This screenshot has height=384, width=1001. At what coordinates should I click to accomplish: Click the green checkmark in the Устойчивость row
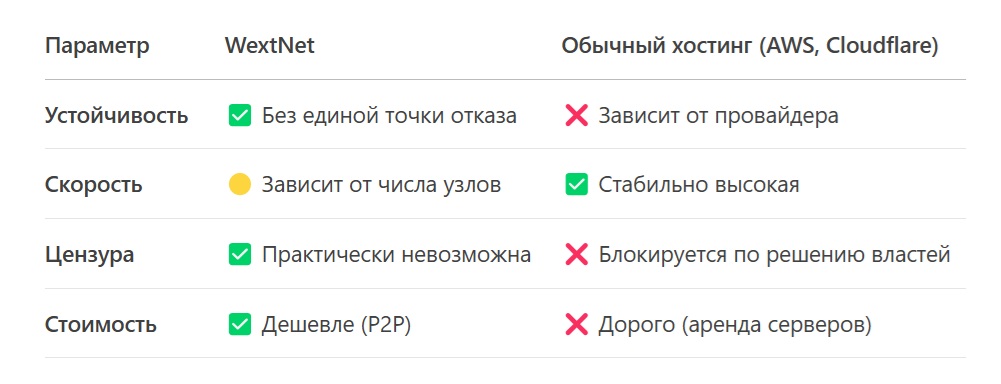tap(239, 116)
